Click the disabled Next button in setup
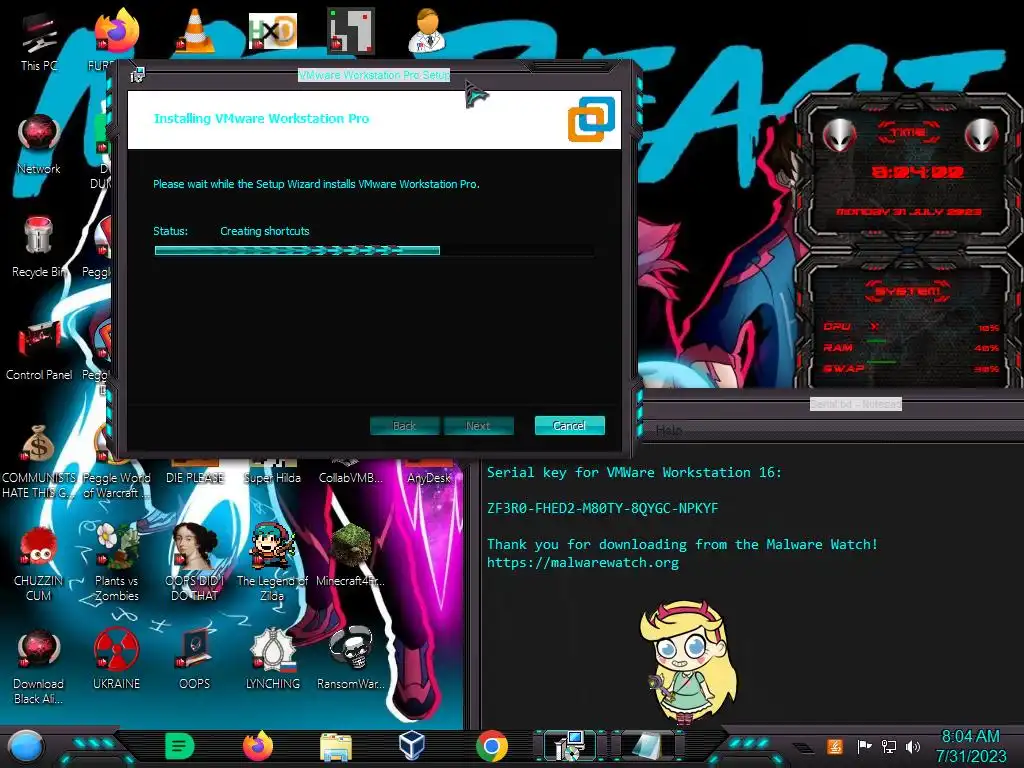This screenshot has width=1024, height=768. (478, 426)
